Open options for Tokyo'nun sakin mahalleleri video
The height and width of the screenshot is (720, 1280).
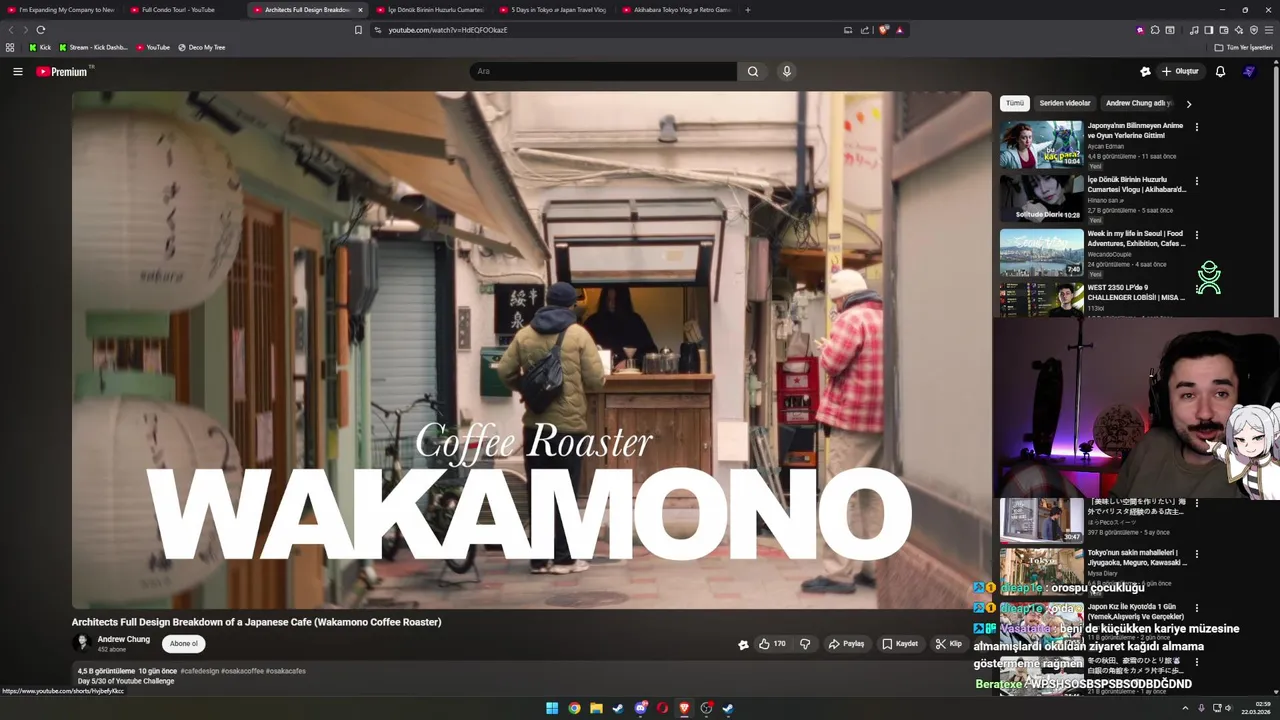pos(1196,553)
